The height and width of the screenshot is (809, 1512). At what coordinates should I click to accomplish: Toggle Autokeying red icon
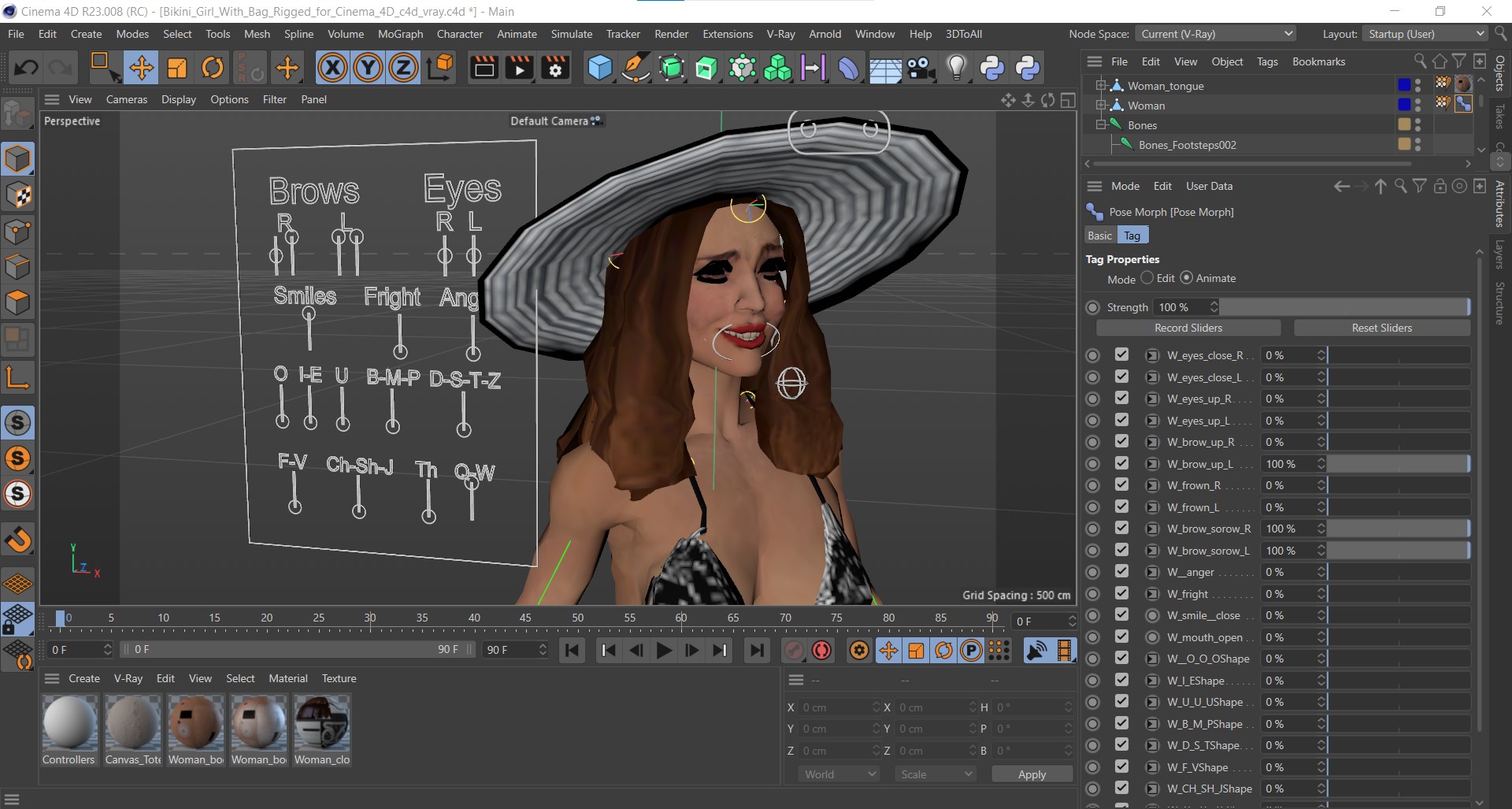pos(821,651)
